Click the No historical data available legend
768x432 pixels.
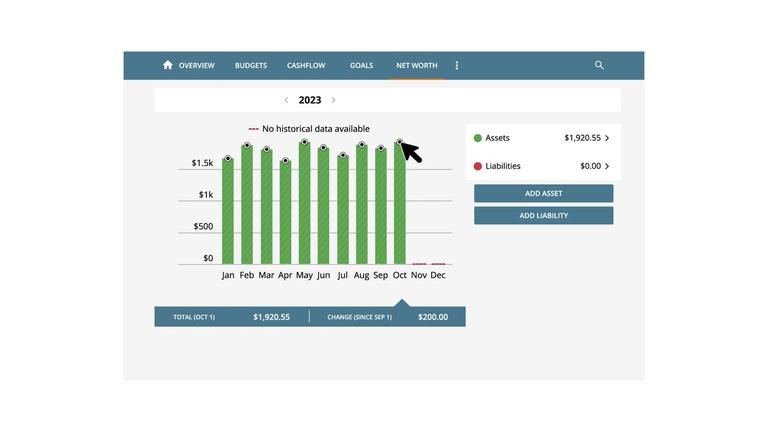pos(309,129)
